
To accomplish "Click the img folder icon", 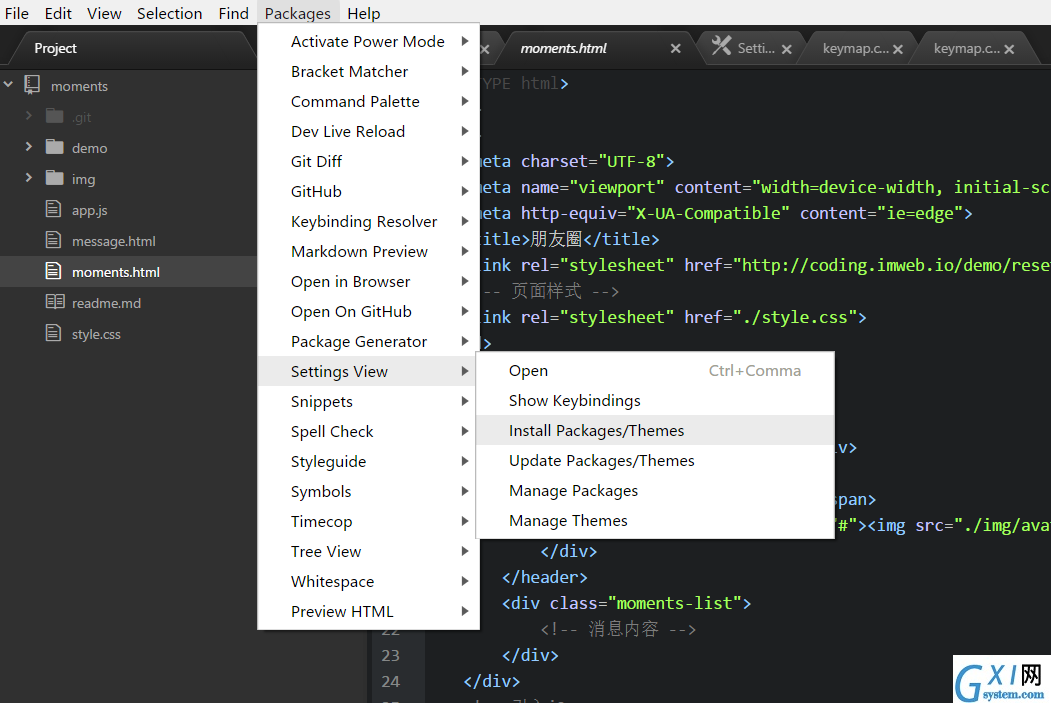I will click(54, 178).
